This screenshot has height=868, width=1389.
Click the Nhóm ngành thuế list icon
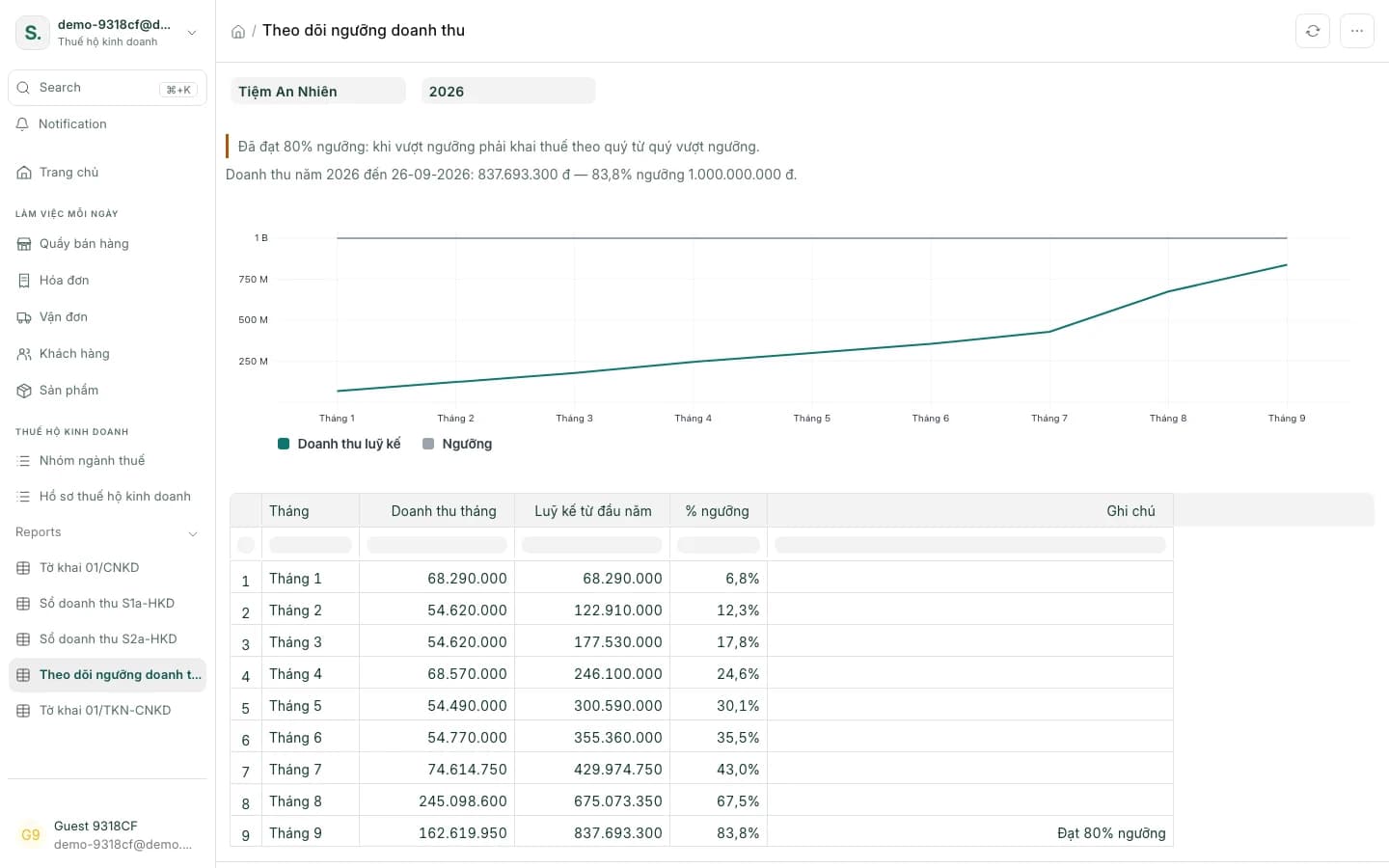point(24,461)
